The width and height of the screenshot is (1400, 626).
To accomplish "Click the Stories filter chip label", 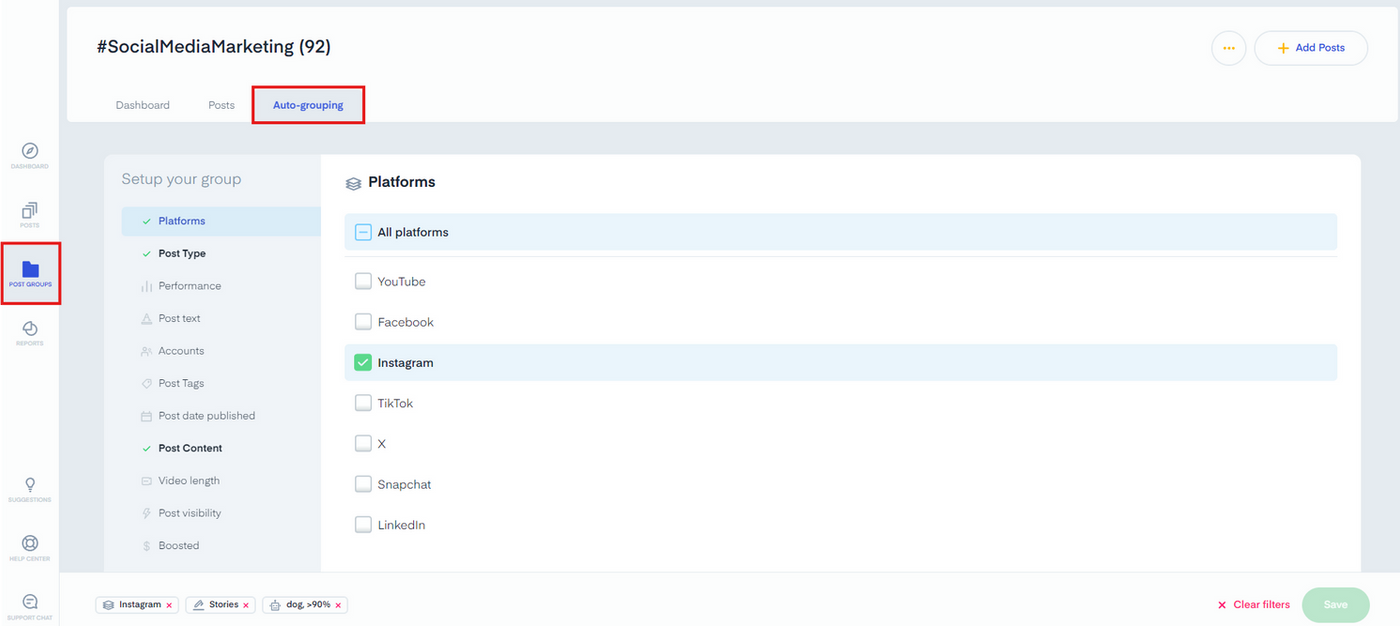I will click(x=224, y=605).
